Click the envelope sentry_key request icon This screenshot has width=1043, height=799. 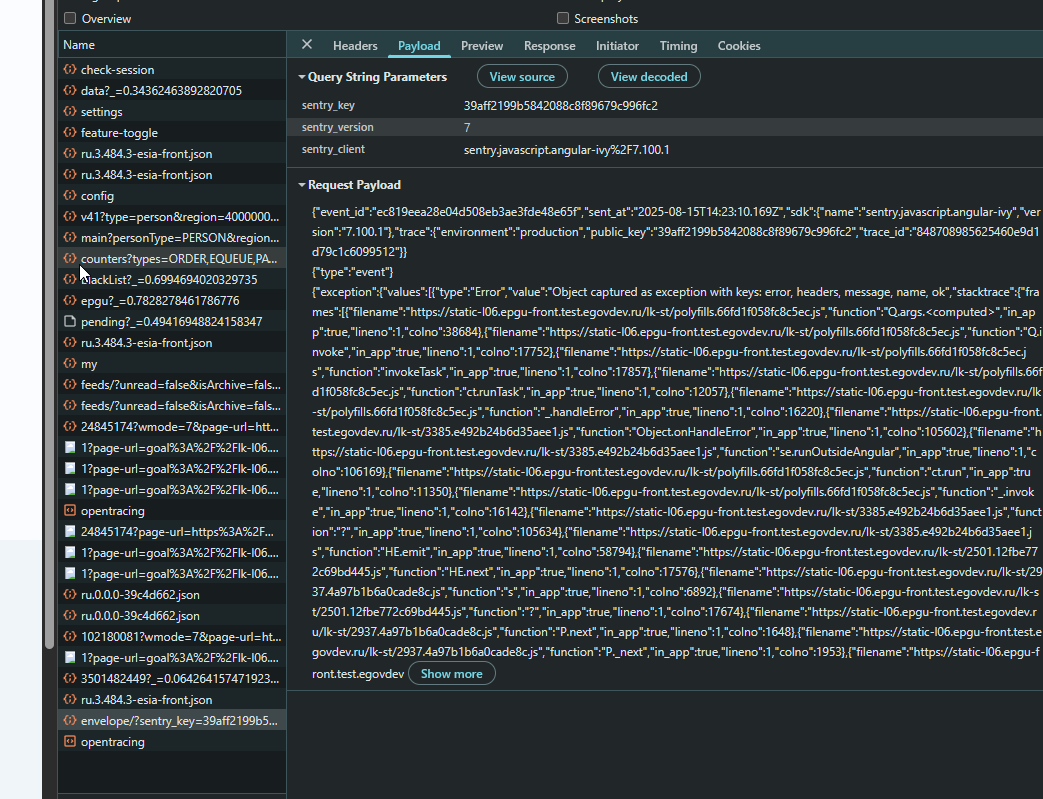pos(70,720)
